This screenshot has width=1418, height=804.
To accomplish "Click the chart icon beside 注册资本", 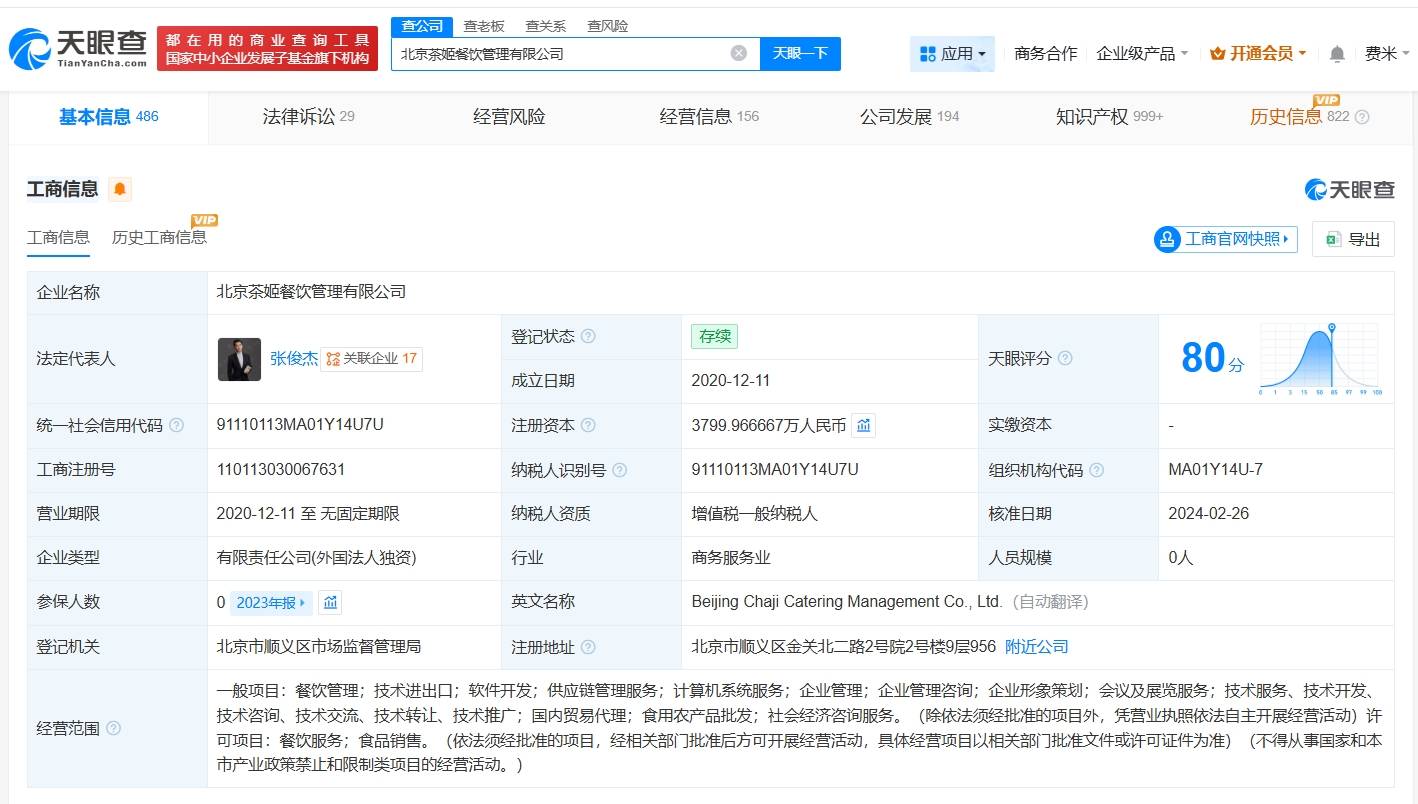I will [863, 425].
